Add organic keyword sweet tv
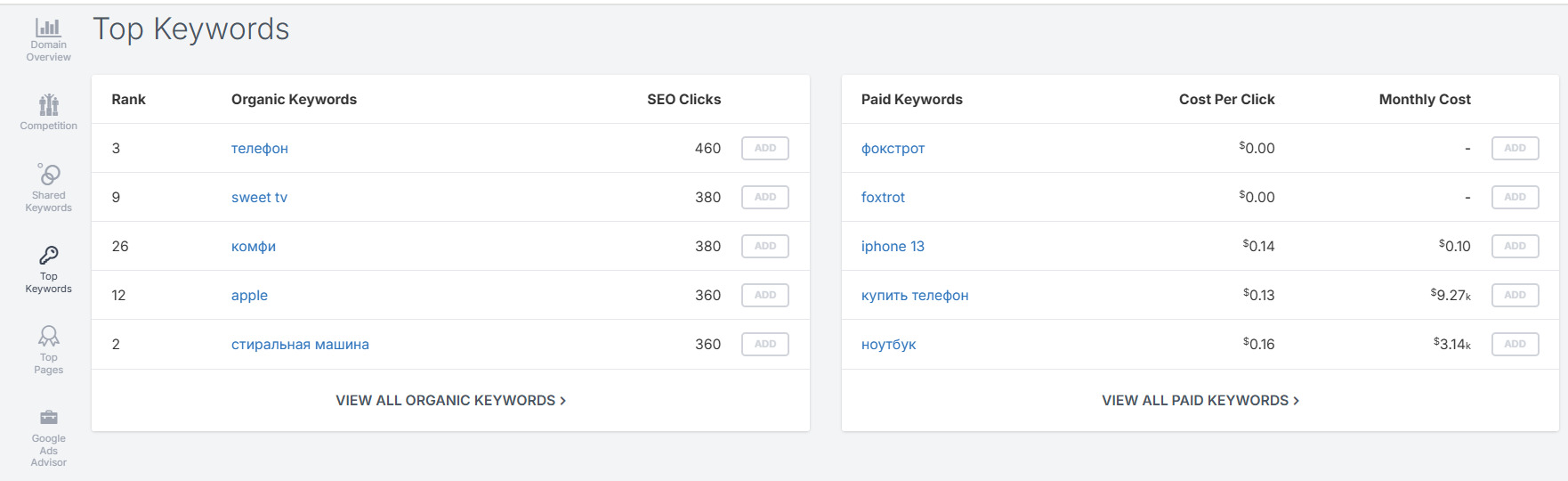 click(765, 197)
